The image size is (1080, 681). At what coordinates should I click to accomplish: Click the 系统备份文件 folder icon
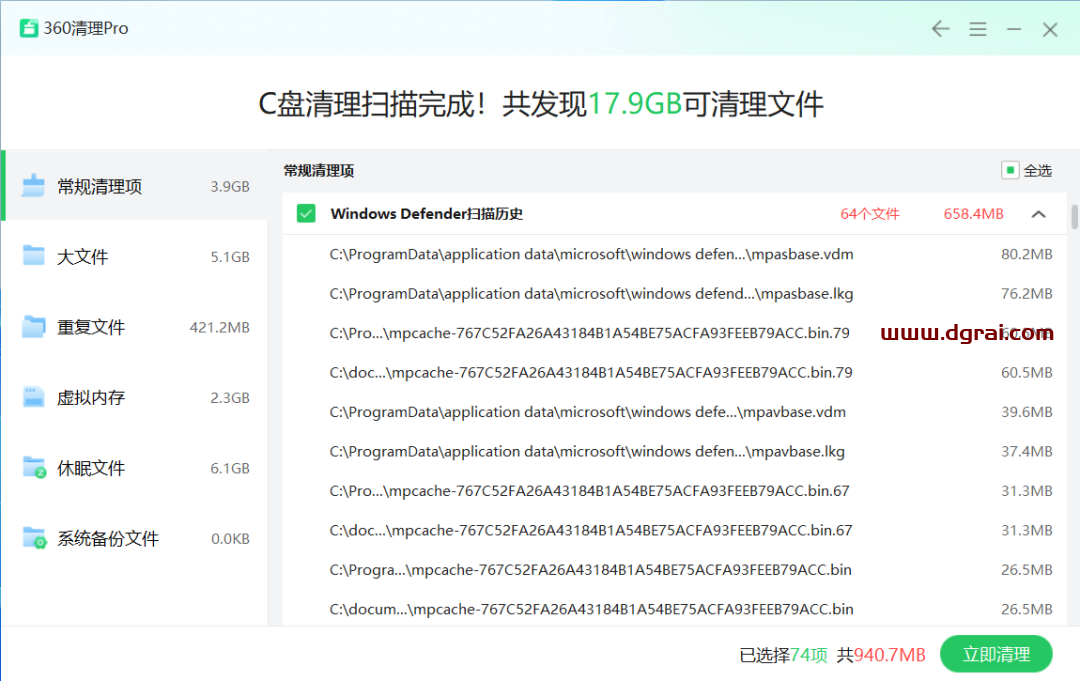tap(34, 538)
